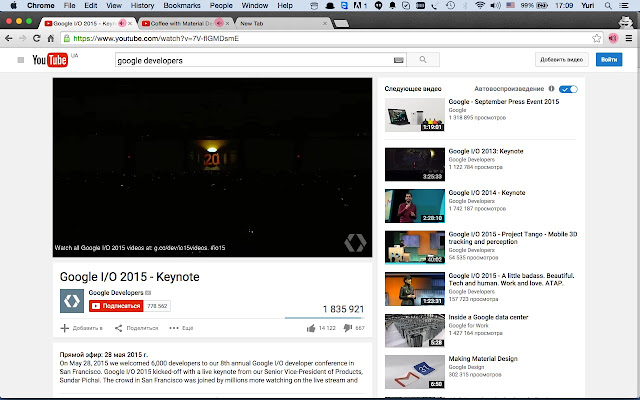Click the subscriber count 778 562
The height and width of the screenshot is (400, 640).
[x=157, y=306]
